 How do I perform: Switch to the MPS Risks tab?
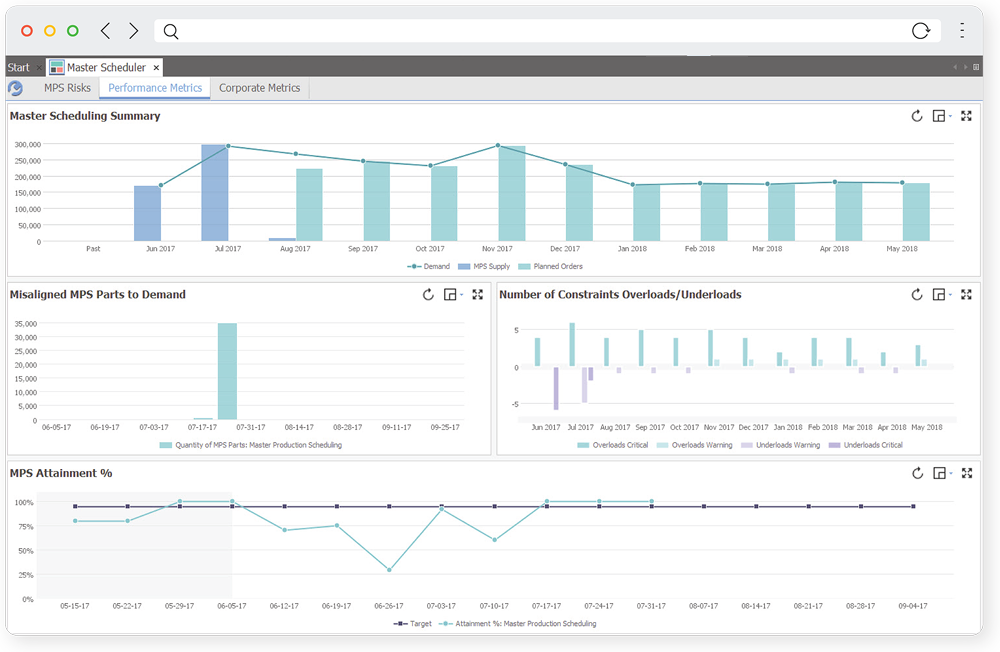67,88
